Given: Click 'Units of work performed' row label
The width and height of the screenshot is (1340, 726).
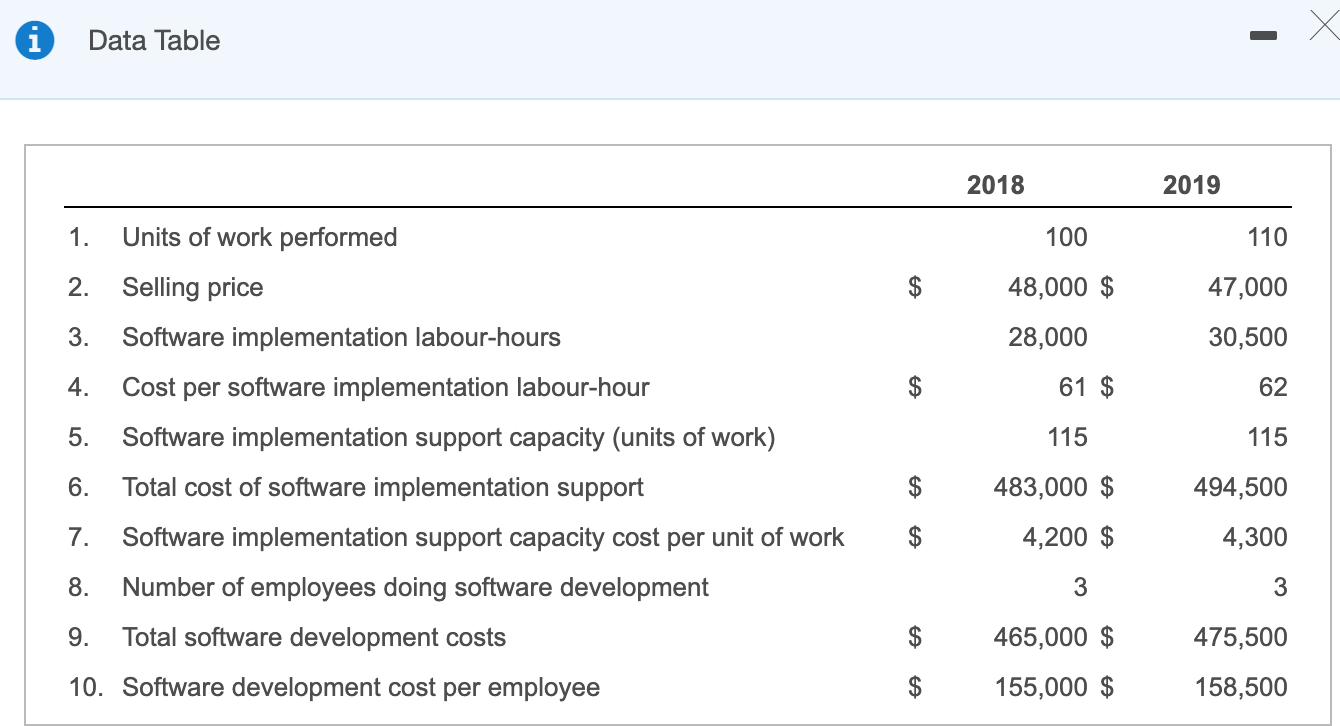Looking at the screenshot, I should [260, 237].
